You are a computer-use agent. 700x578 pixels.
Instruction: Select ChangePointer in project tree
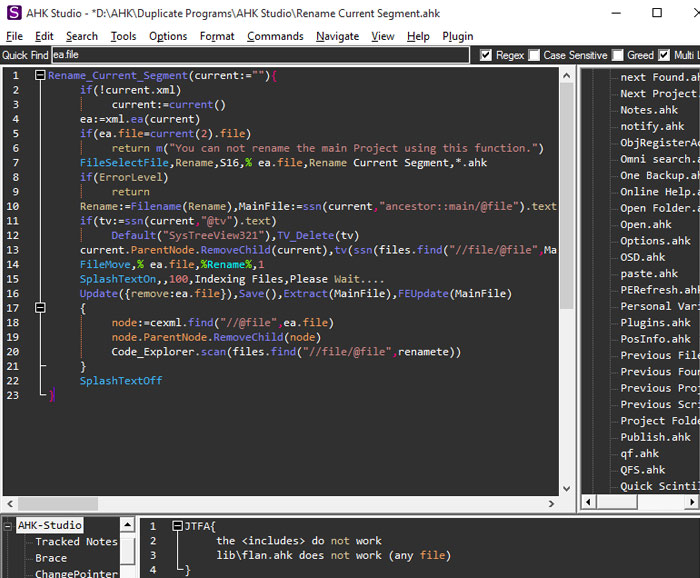[76, 574]
